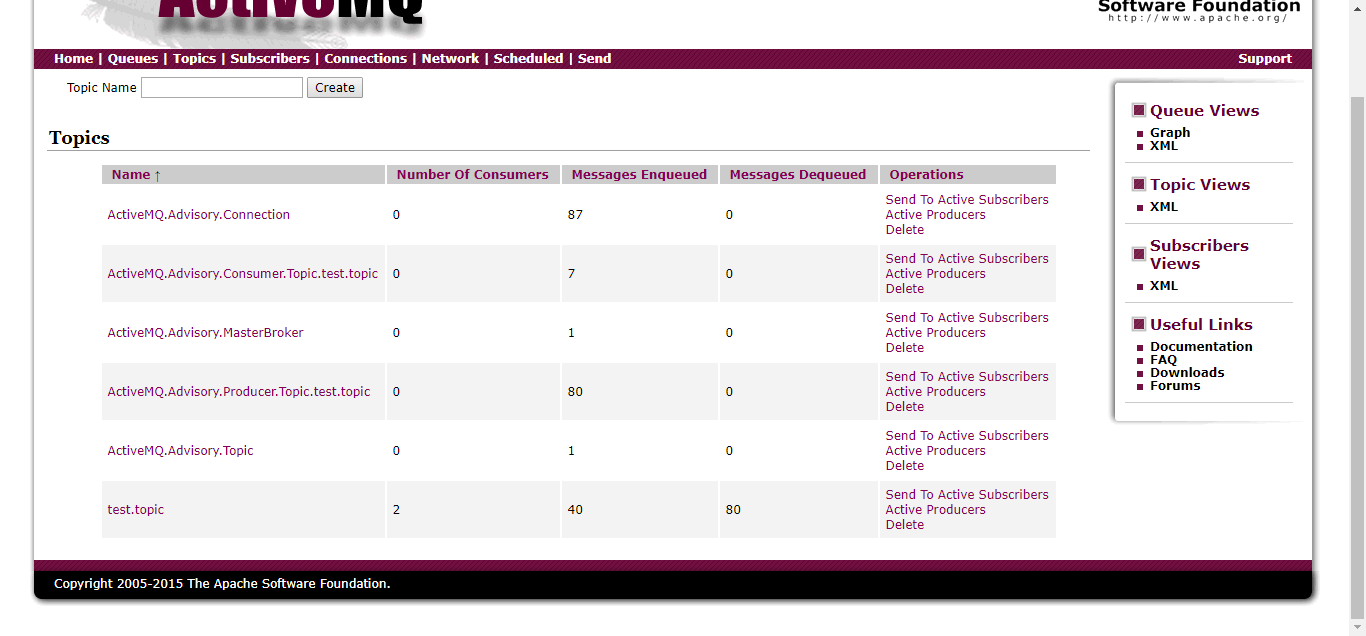The height and width of the screenshot is (636, 1366).
Task: Click the Create button
Action: tap(335, 88)
